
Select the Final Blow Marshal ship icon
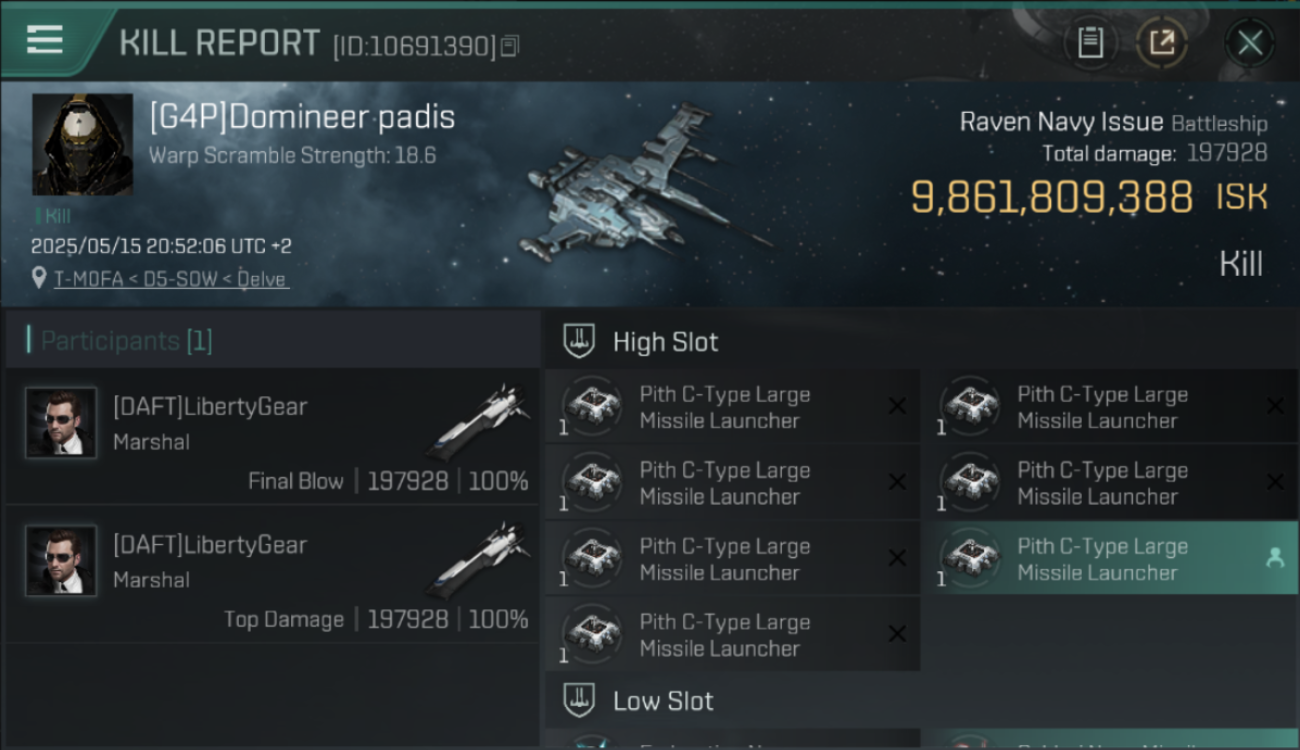(481, 421)
